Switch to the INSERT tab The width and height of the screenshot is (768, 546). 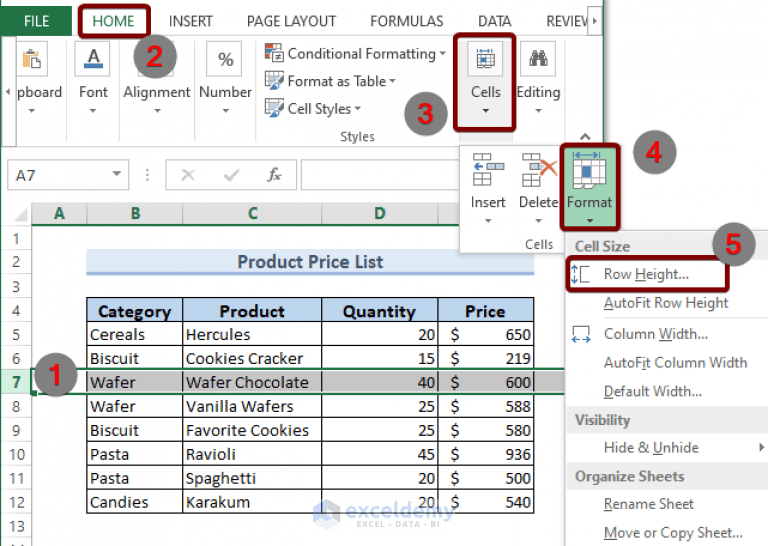pyautogui.click(x=191, y=21)
